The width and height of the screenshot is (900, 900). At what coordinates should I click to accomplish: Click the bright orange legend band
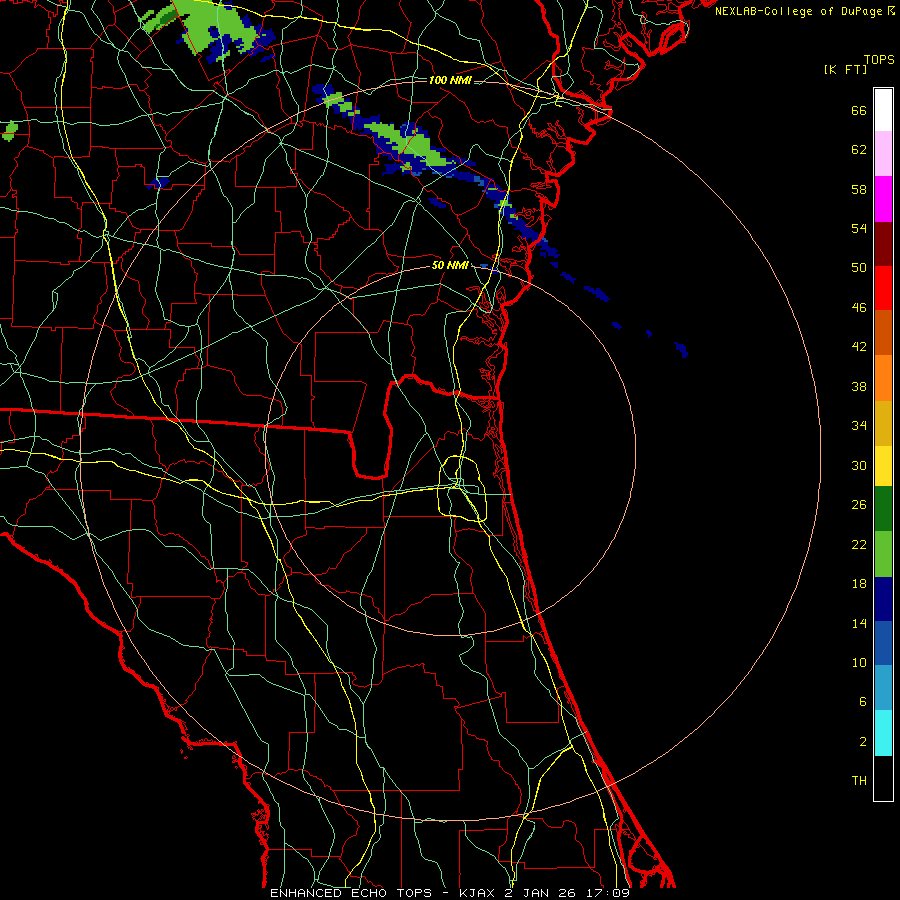[x=883, y=378]
